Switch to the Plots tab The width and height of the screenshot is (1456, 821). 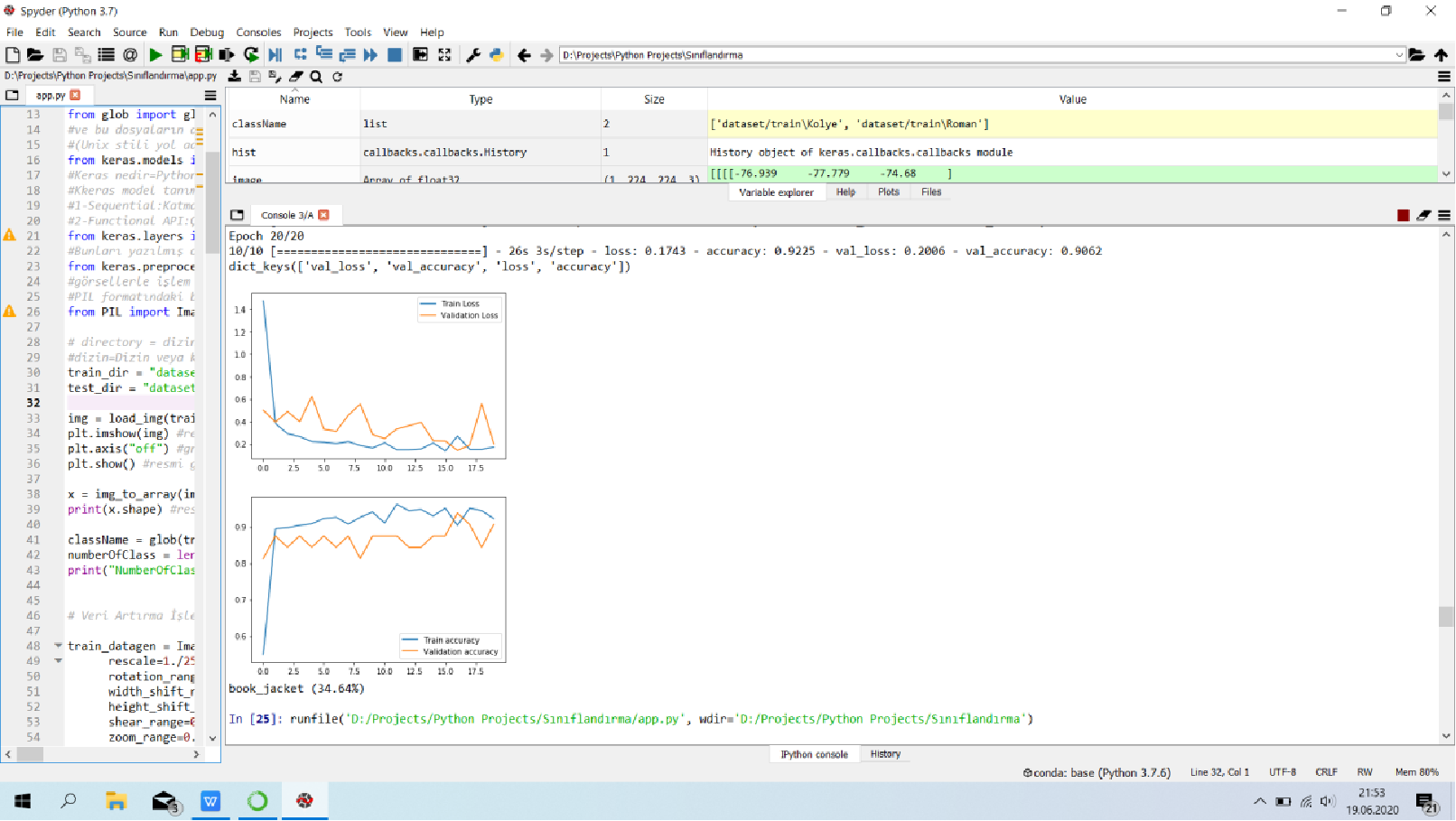tap(889, 192)
